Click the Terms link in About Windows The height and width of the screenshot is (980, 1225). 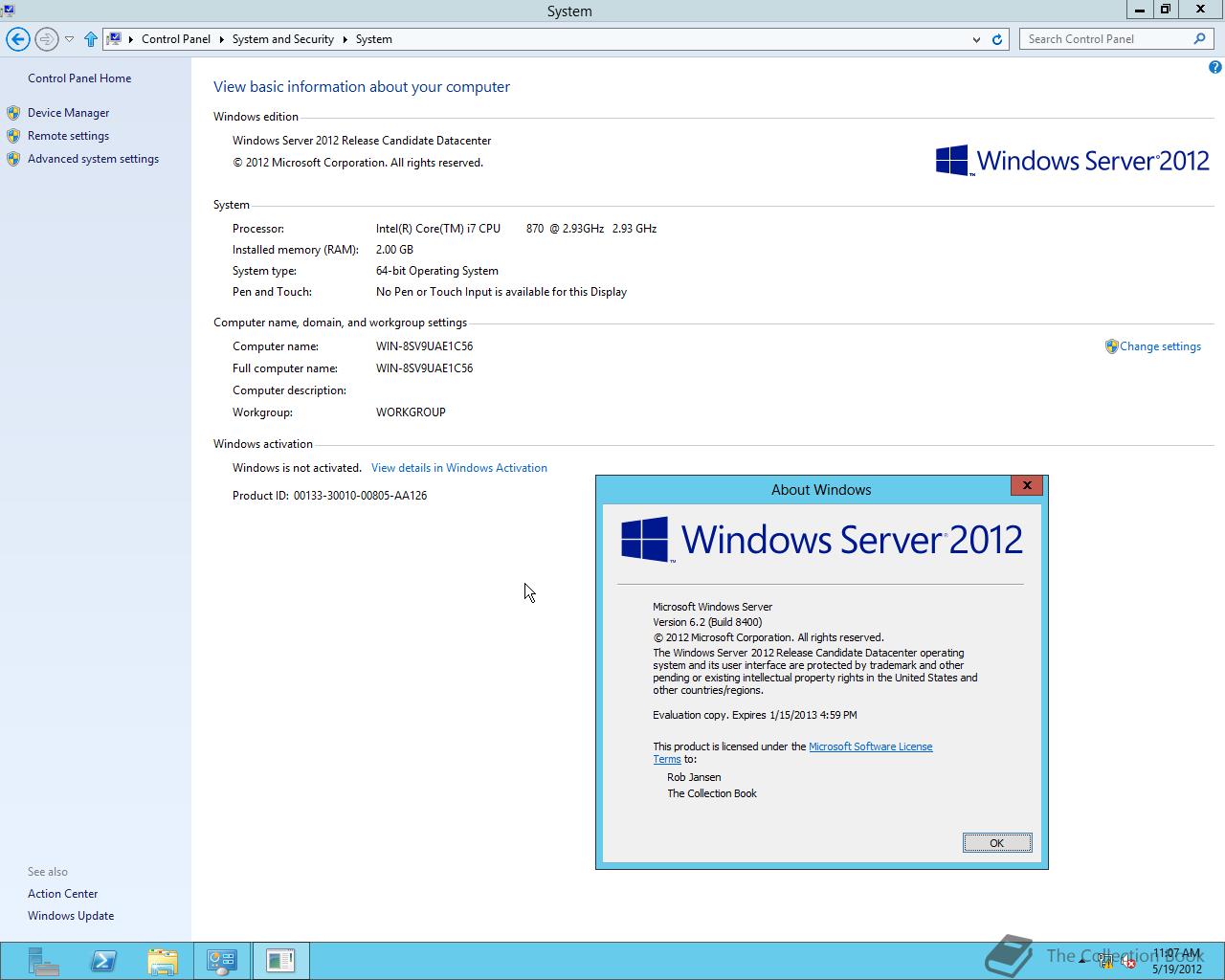pyautogui.click(x=667, y=759)
